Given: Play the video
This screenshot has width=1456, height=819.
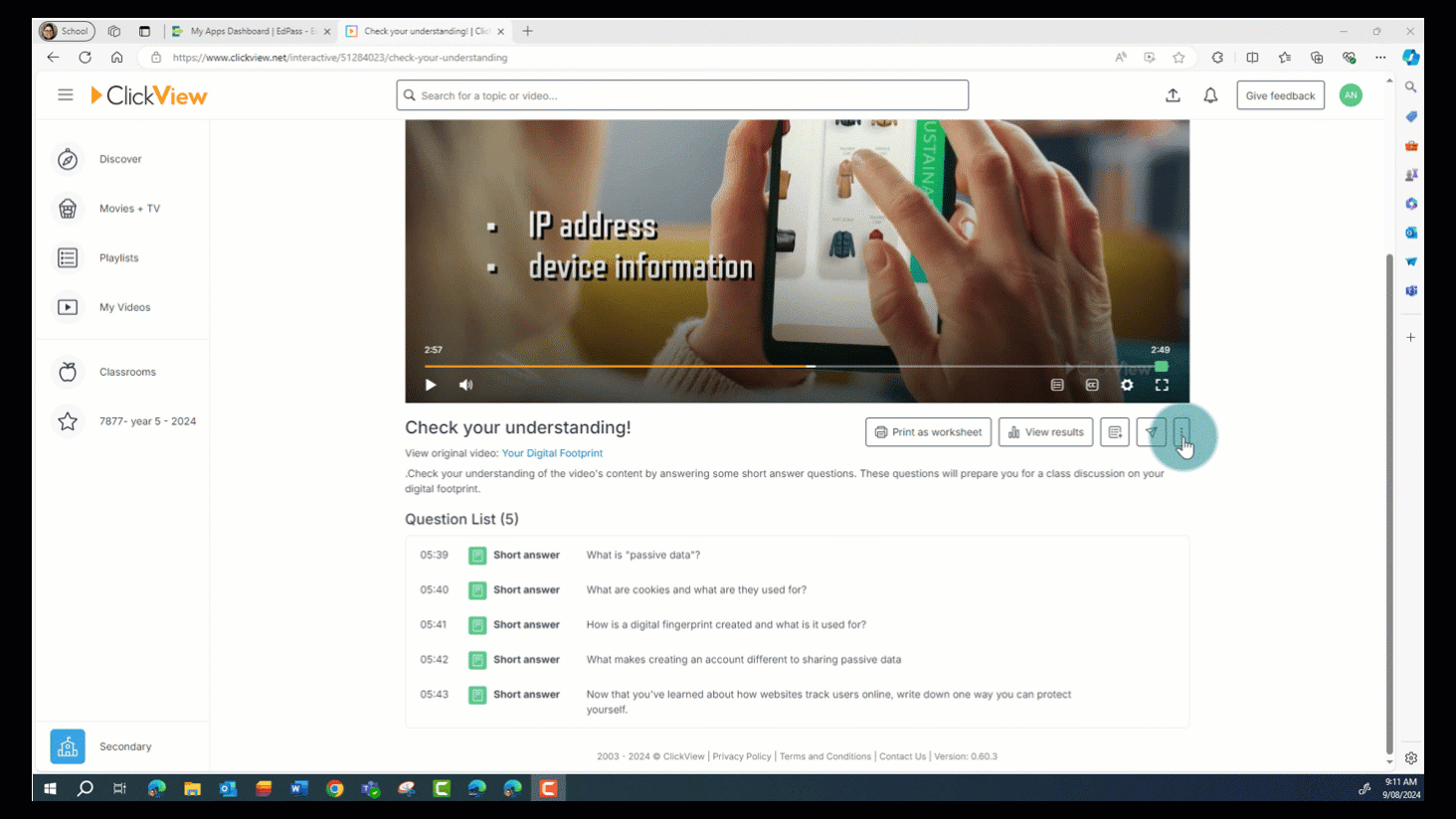Looking at the screenshot, I should click(431, 385).
